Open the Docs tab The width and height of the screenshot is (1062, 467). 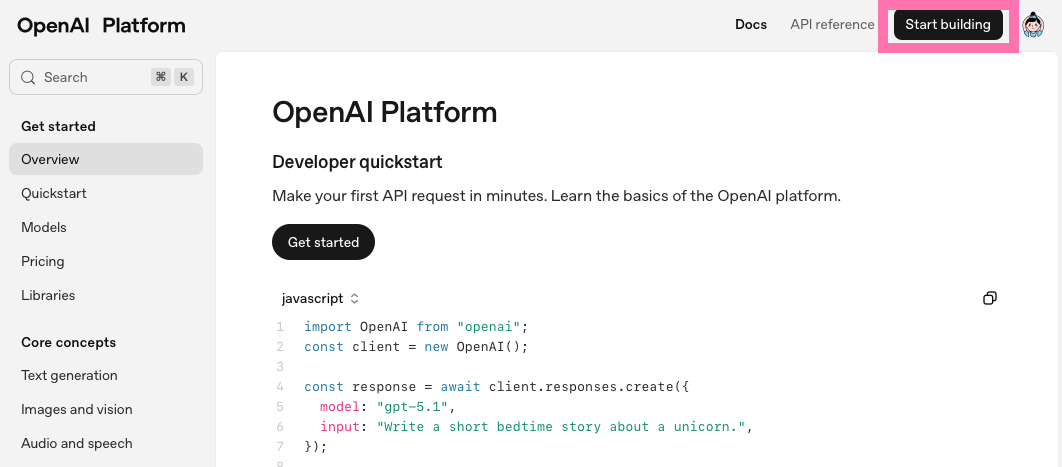pyautogui.click(x=750, y=25)
